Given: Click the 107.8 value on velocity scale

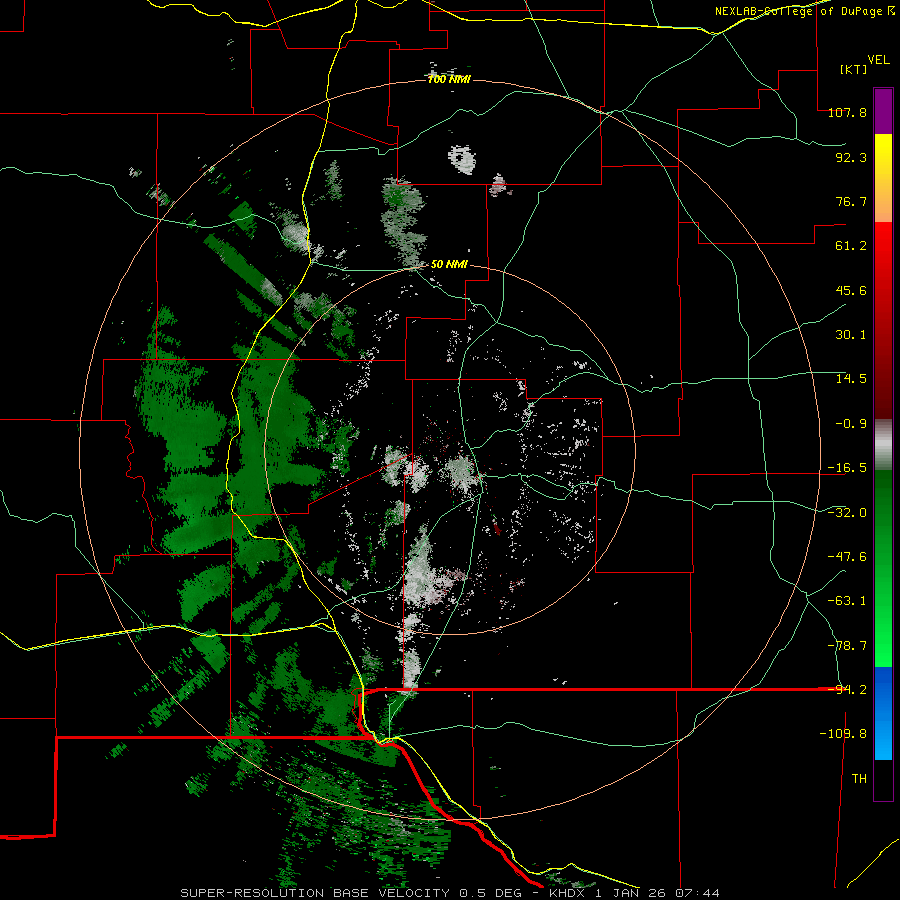Looking at the screenshot, I should pyautogui.click(x=847, y=112).
